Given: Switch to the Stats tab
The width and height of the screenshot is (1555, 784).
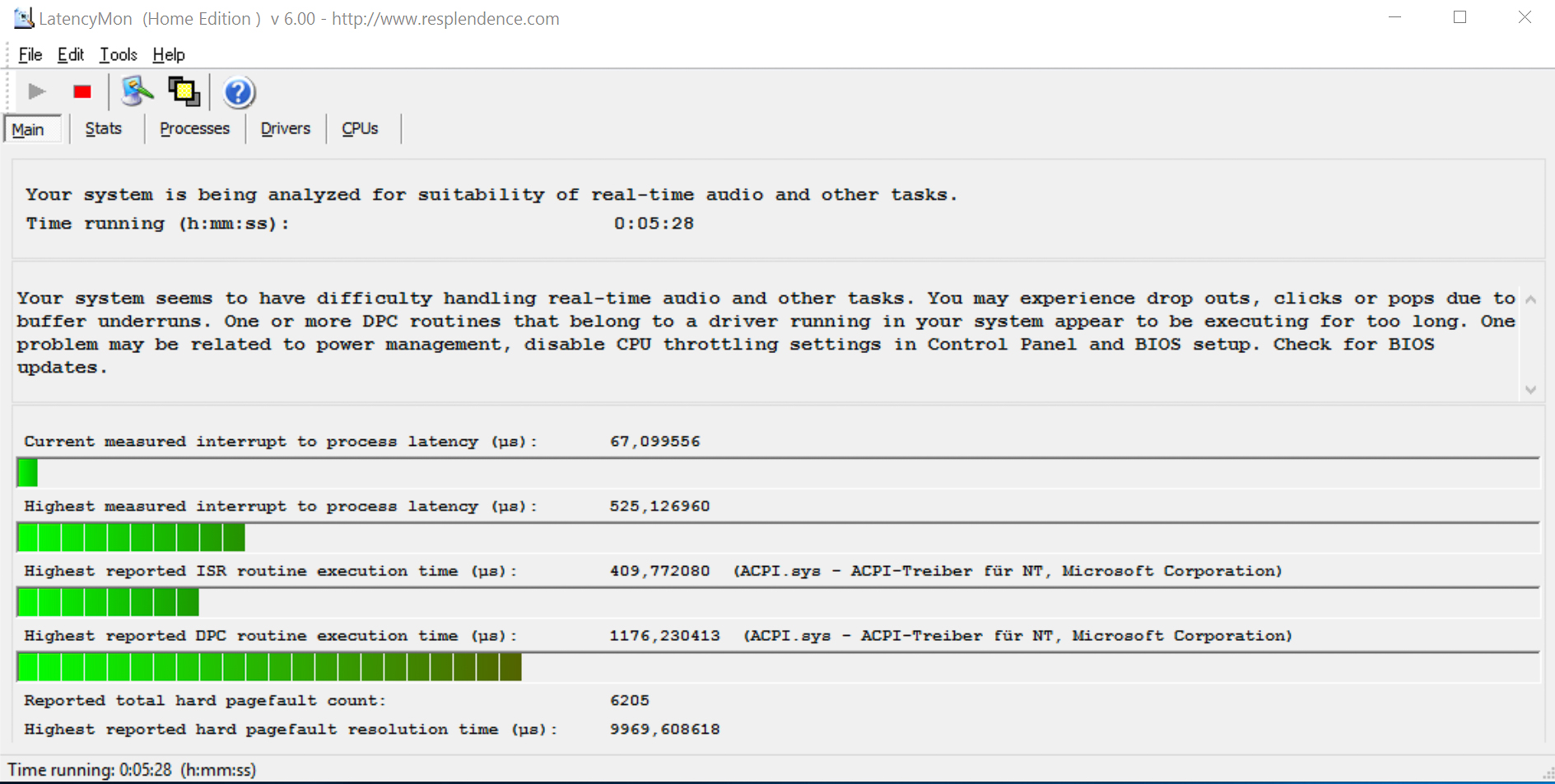Looking at the screenshot, I should tap(104, 128).
